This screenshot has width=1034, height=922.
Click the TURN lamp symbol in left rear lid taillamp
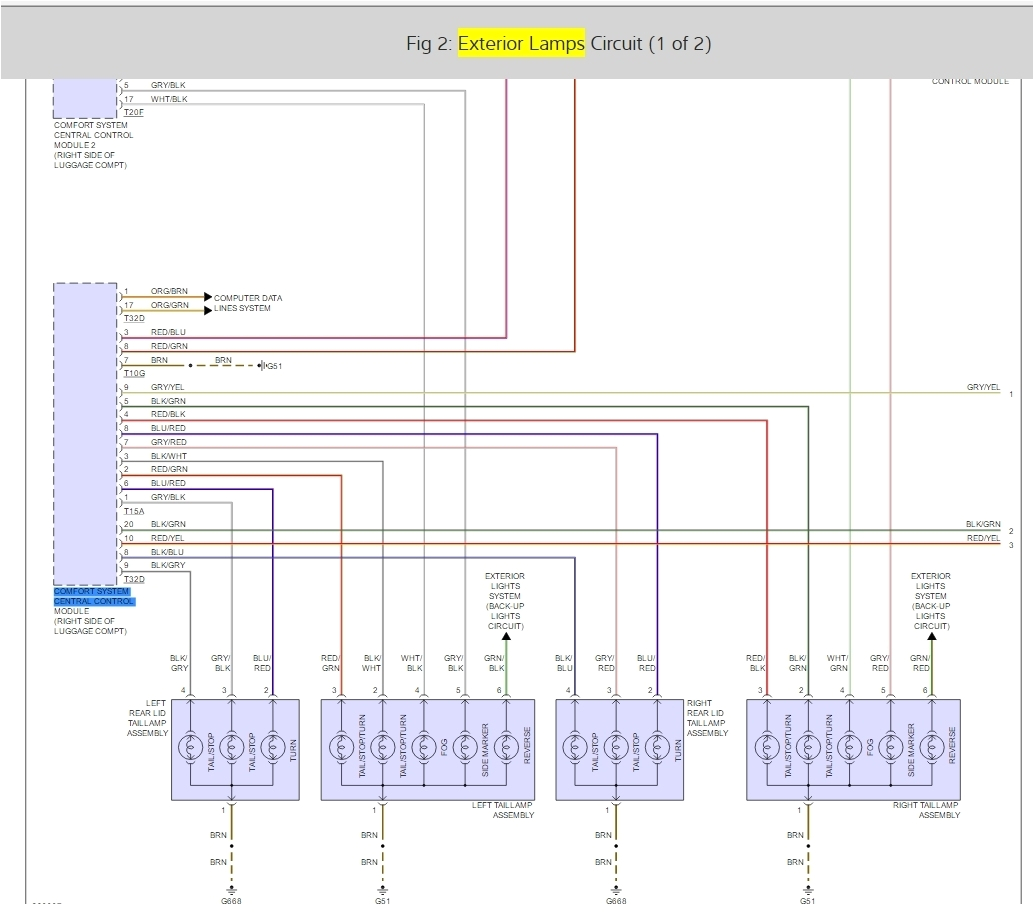tap(273, 747)
